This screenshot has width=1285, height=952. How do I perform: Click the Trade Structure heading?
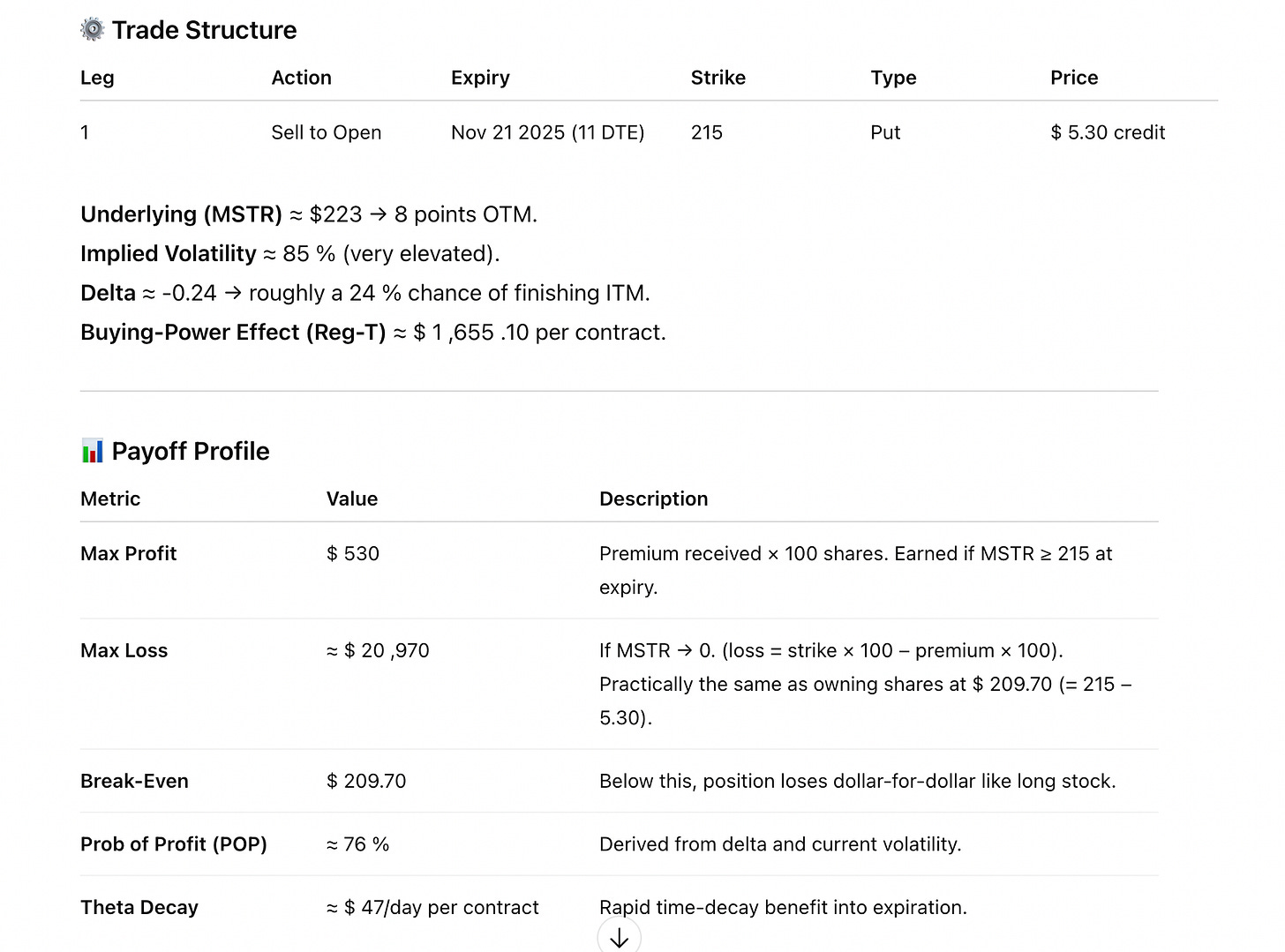point(204,30)
